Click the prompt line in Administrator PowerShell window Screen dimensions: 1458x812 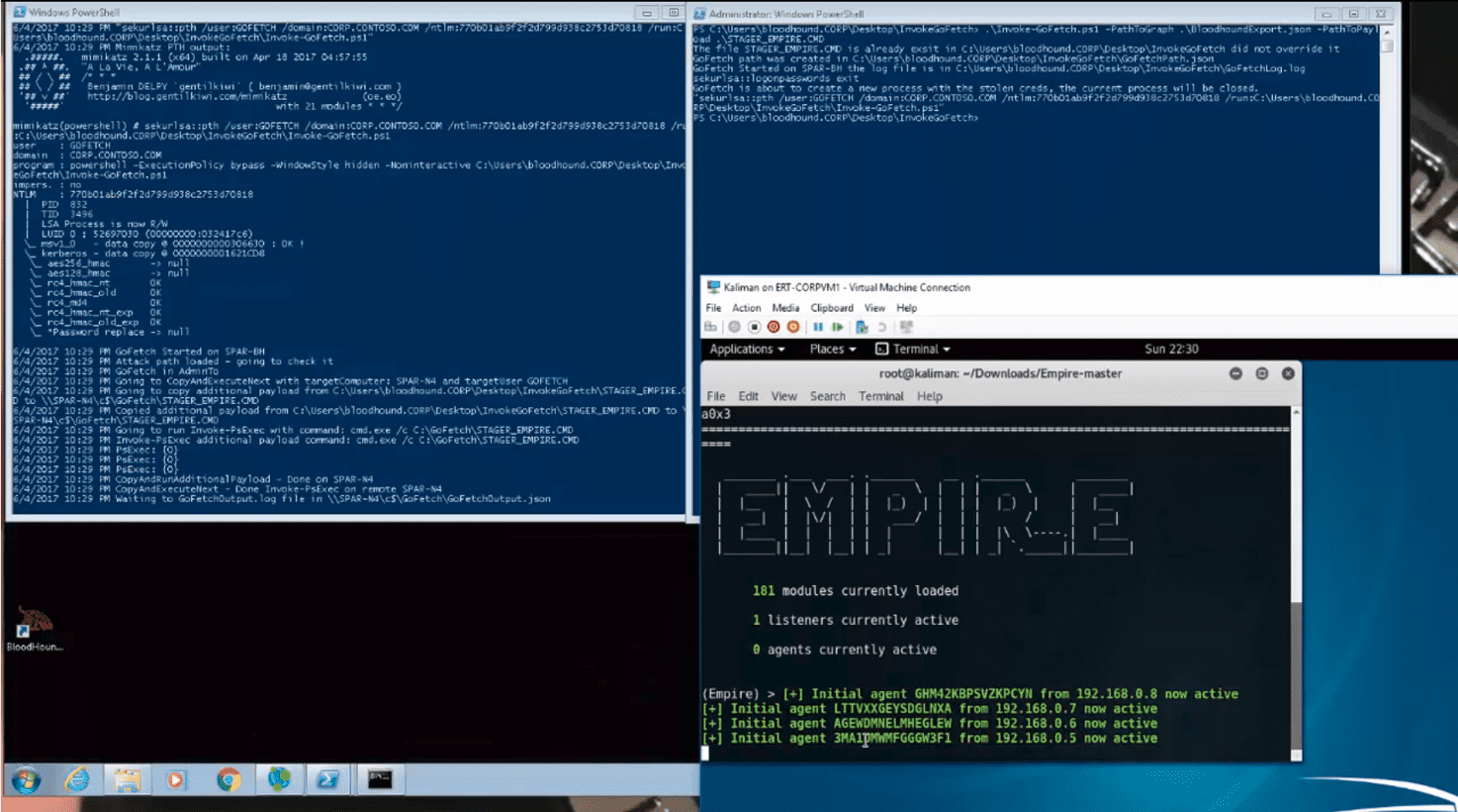pyautogui.click(x=836, y=118)
